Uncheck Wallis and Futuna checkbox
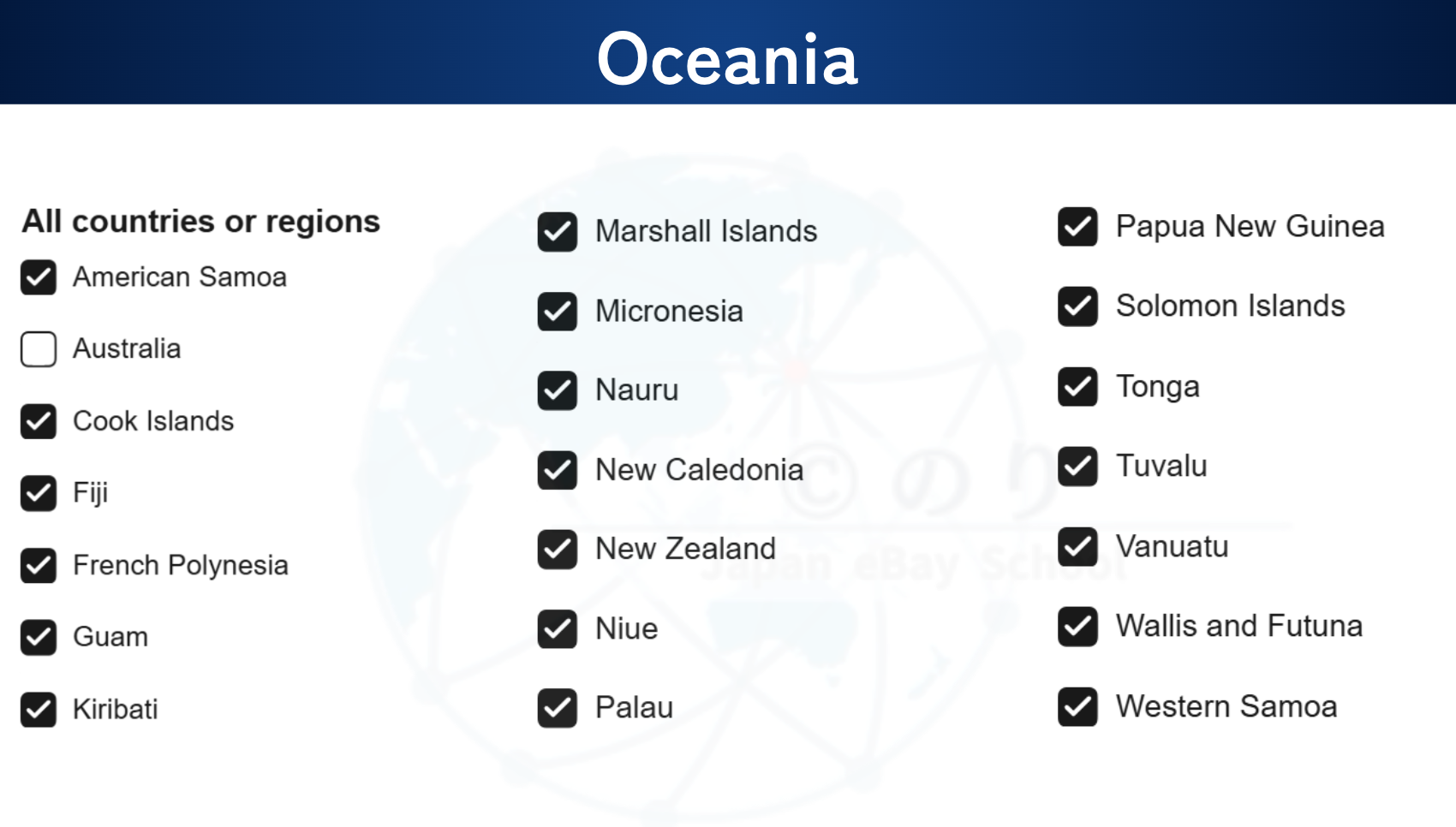1456x827 pixels. point(1077,627)
